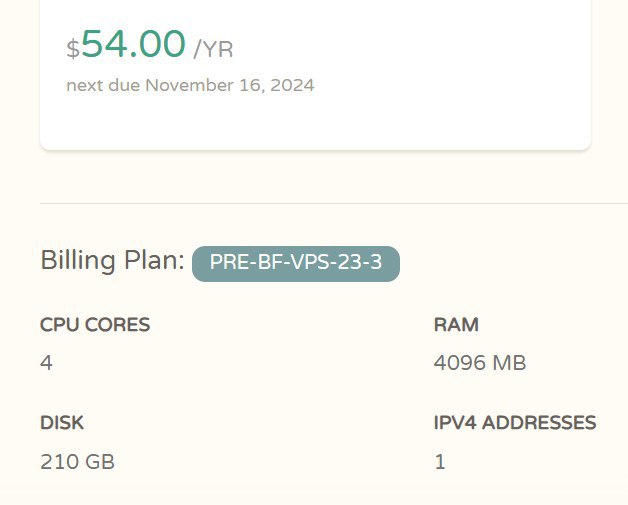Click the $54.00 price amount
Image resolution: width=628 pixels, height=505 pixels.
(133, 45)
